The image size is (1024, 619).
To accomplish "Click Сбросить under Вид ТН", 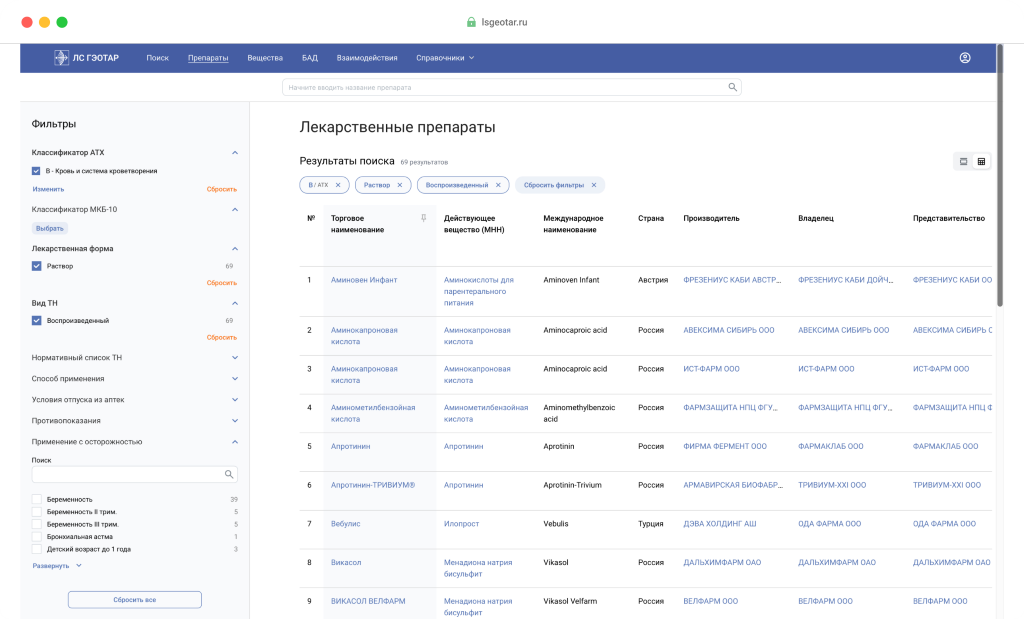I will point(221,338).
